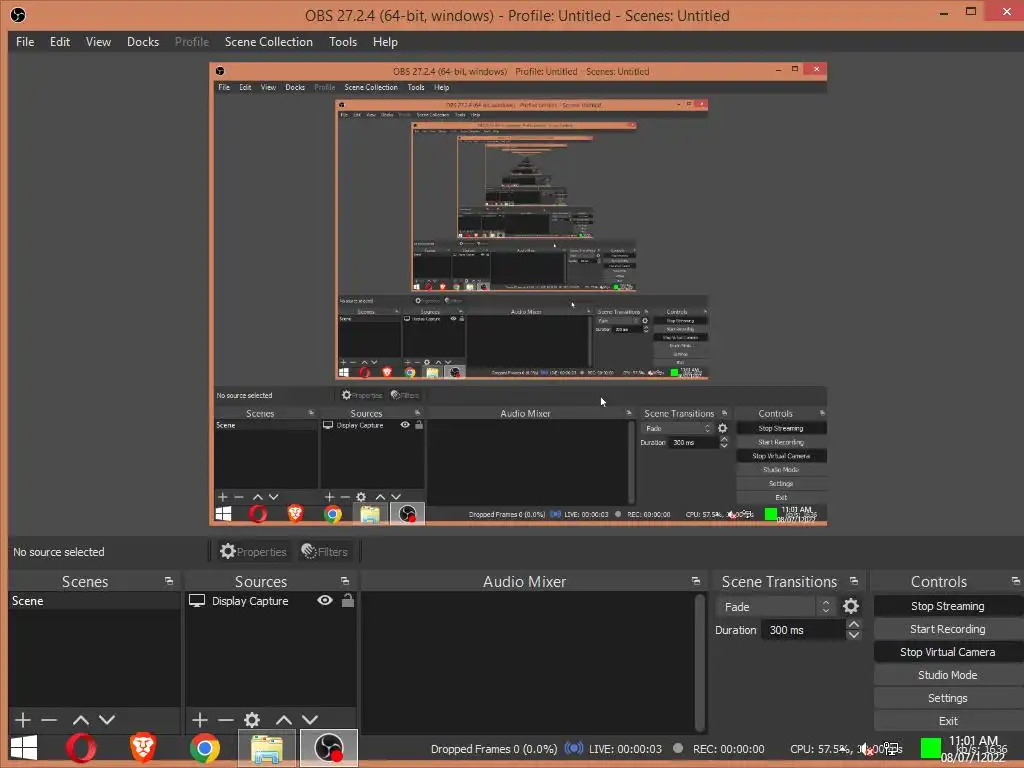The image size is (1024, 768).
Task: Open source properties gear in Sources toolbar
Action: click(252, 720)
